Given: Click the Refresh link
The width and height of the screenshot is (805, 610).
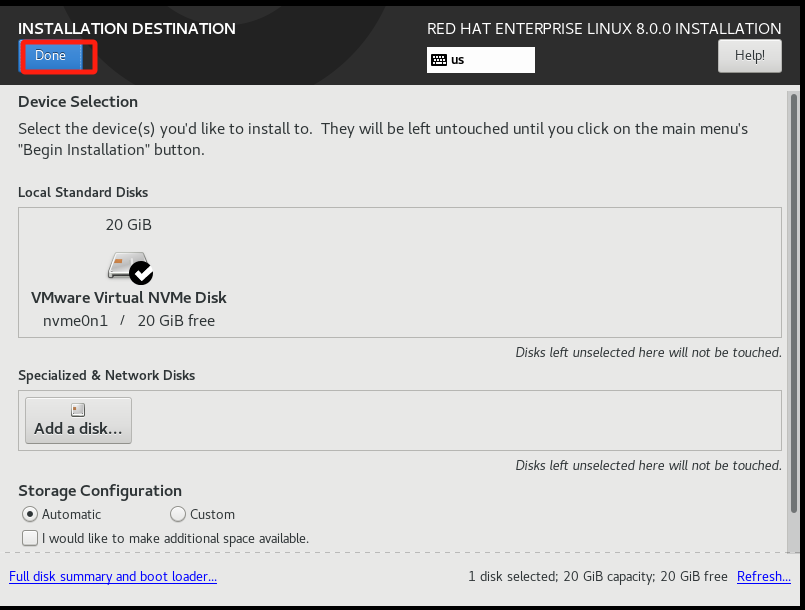Looking at the screenshot, I should tap(763, 576).
